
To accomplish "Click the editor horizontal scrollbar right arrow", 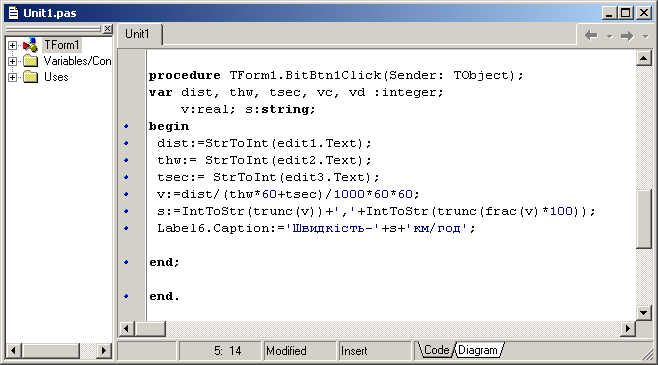I will (x=627, y=328).
